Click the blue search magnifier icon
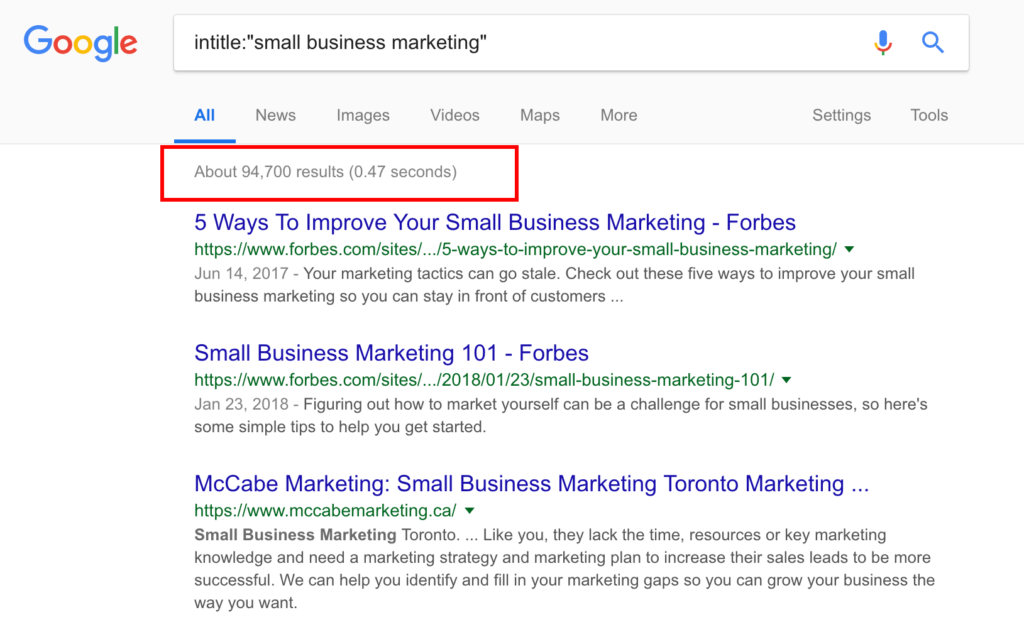 tap(933, 42)
